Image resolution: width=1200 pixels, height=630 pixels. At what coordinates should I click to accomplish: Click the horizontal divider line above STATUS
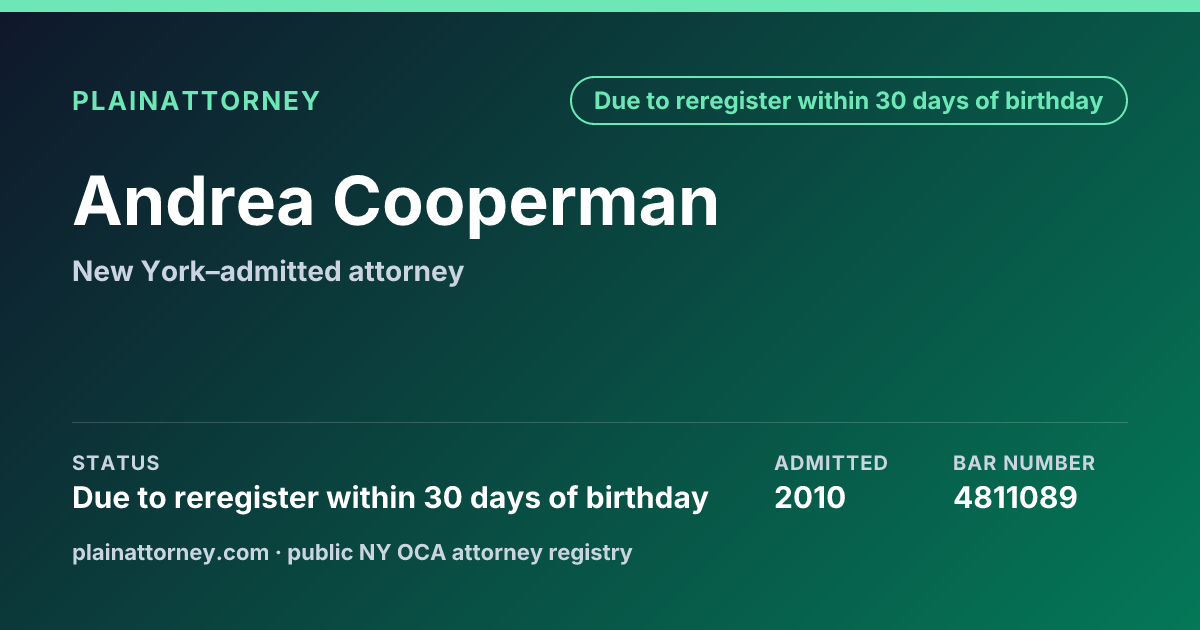tap(600, 422)
